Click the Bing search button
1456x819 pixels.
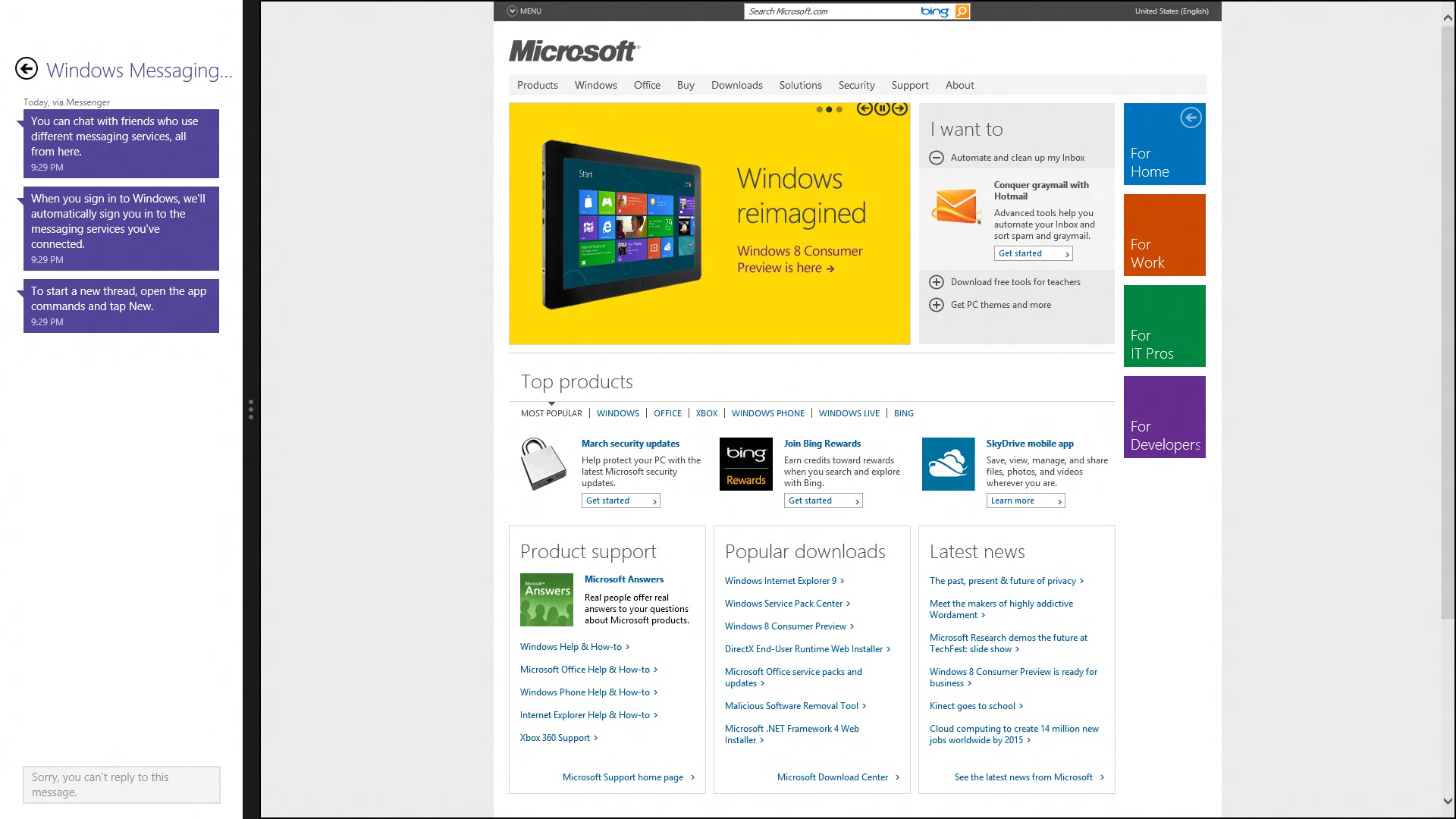(962, 11)
